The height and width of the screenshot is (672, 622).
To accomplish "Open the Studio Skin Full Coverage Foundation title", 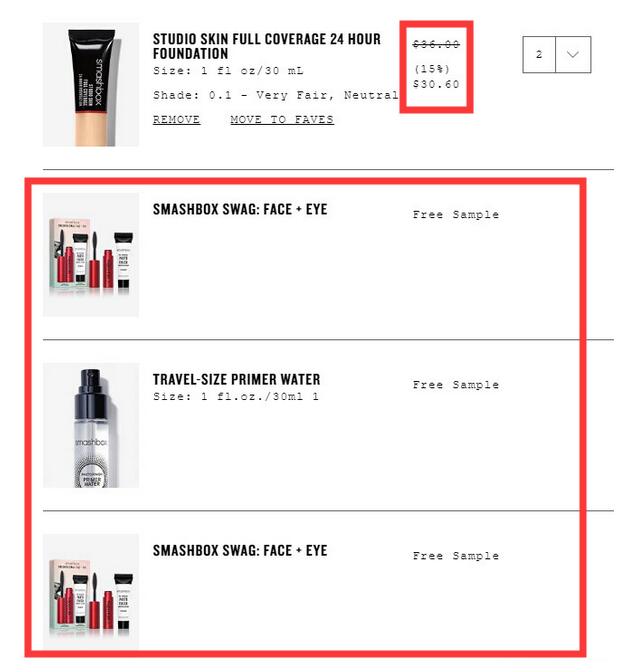I will (267, 46).
